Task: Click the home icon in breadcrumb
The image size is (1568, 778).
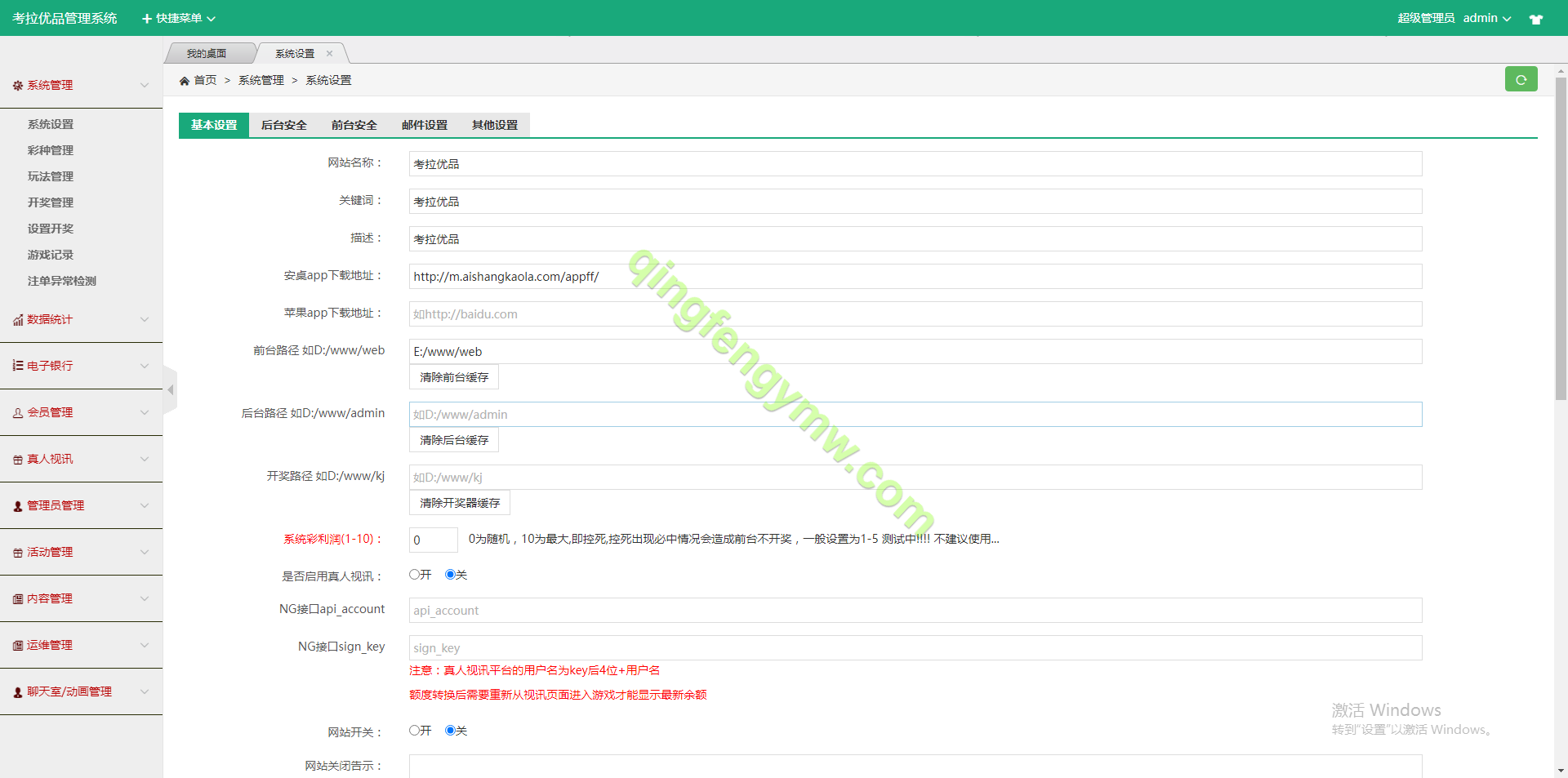Action: [x=185, y=81]
